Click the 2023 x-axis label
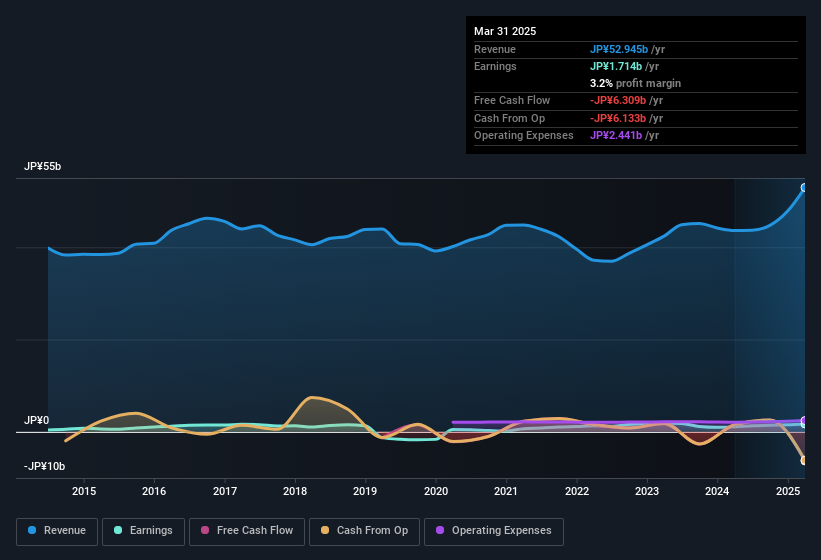 [647, 491]
